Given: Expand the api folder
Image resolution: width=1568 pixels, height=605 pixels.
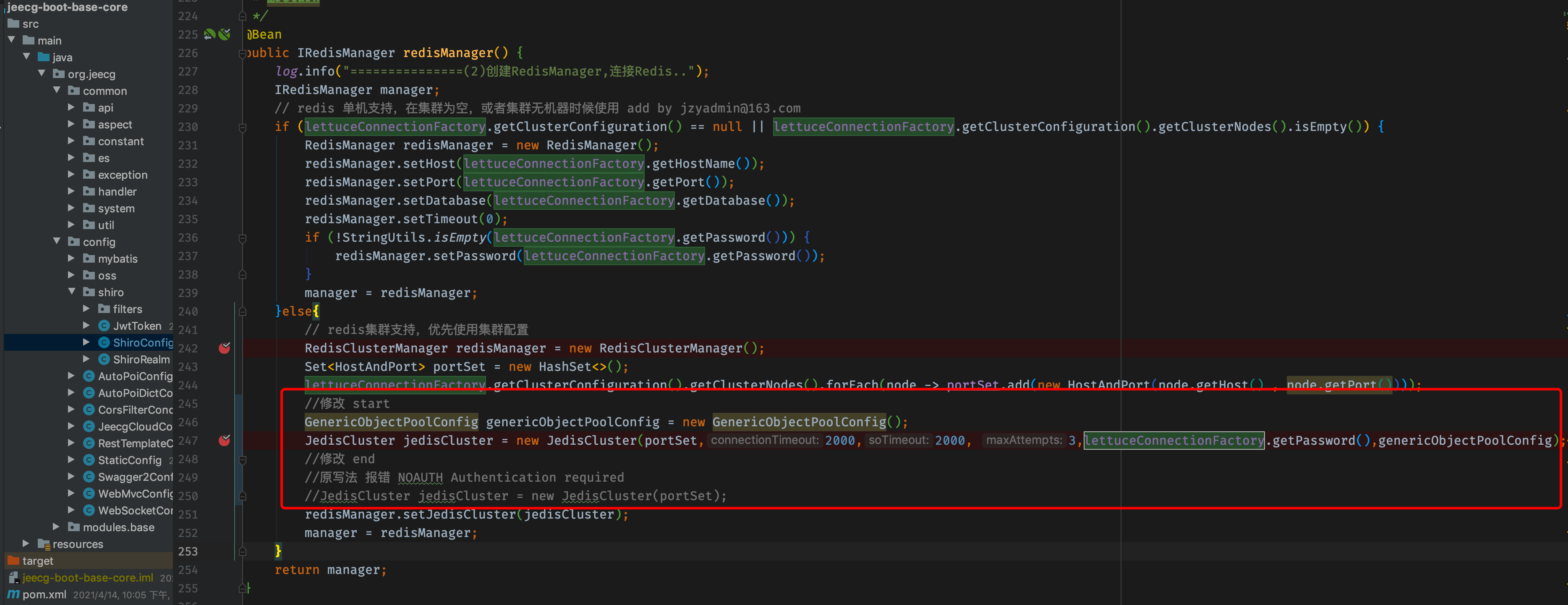Looking at the screenshot, I should point(71,107).
